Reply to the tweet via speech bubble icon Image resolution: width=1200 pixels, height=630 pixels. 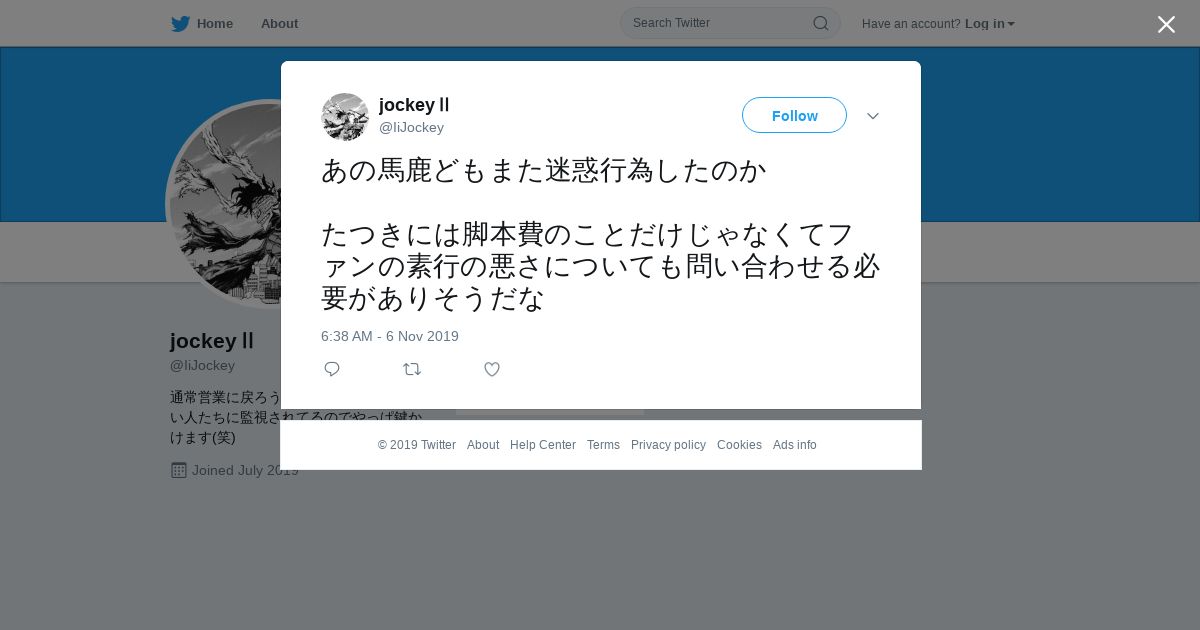(x=332, y=369)
